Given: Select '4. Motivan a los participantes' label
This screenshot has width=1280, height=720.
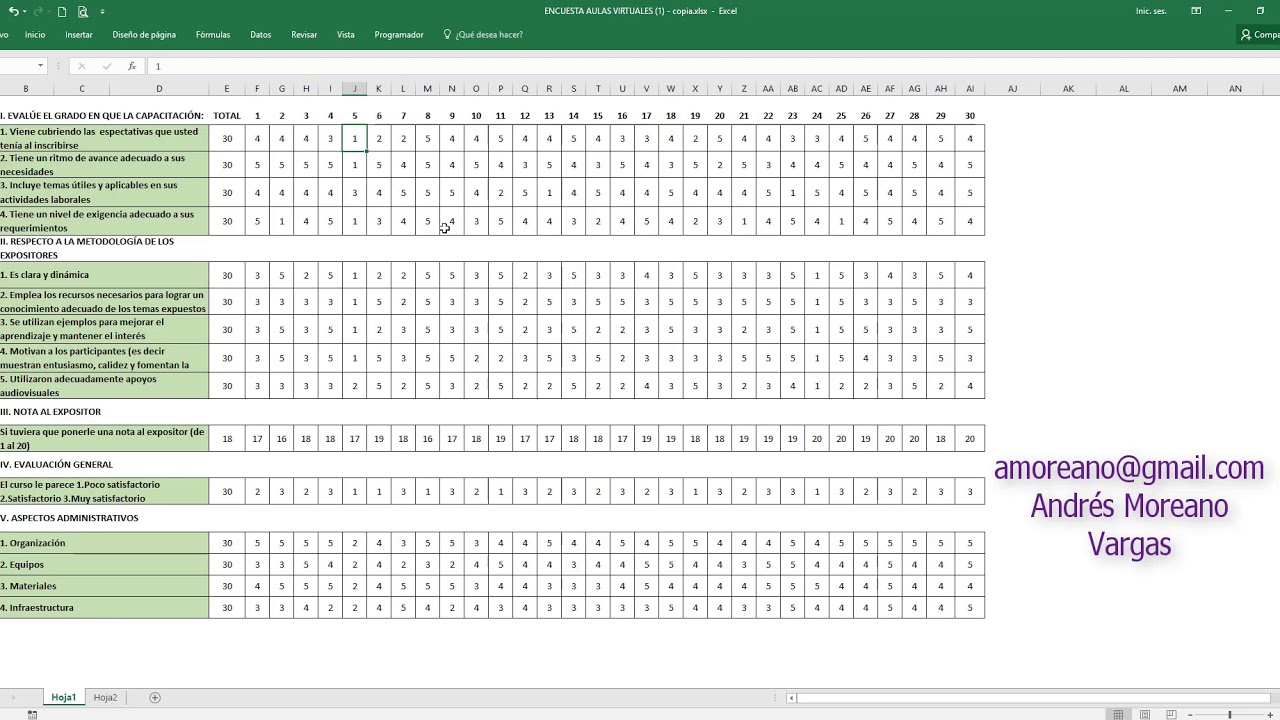Looking at the screenshot, I should click(104, 358).
